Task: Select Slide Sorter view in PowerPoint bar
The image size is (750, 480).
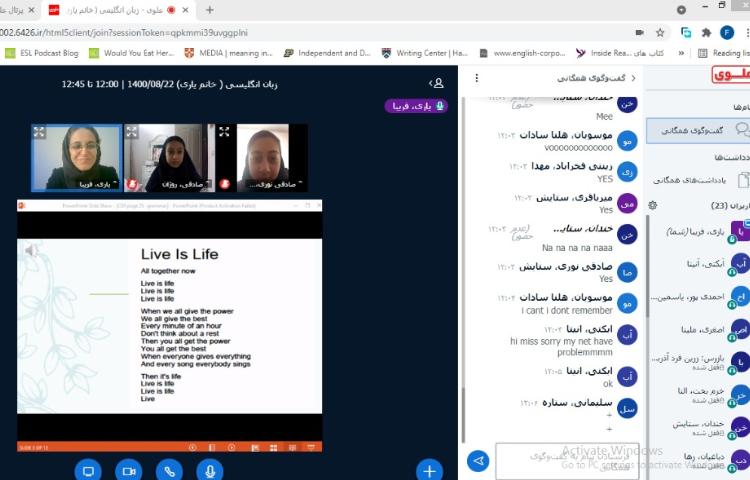Action: [x=273, y=447]
